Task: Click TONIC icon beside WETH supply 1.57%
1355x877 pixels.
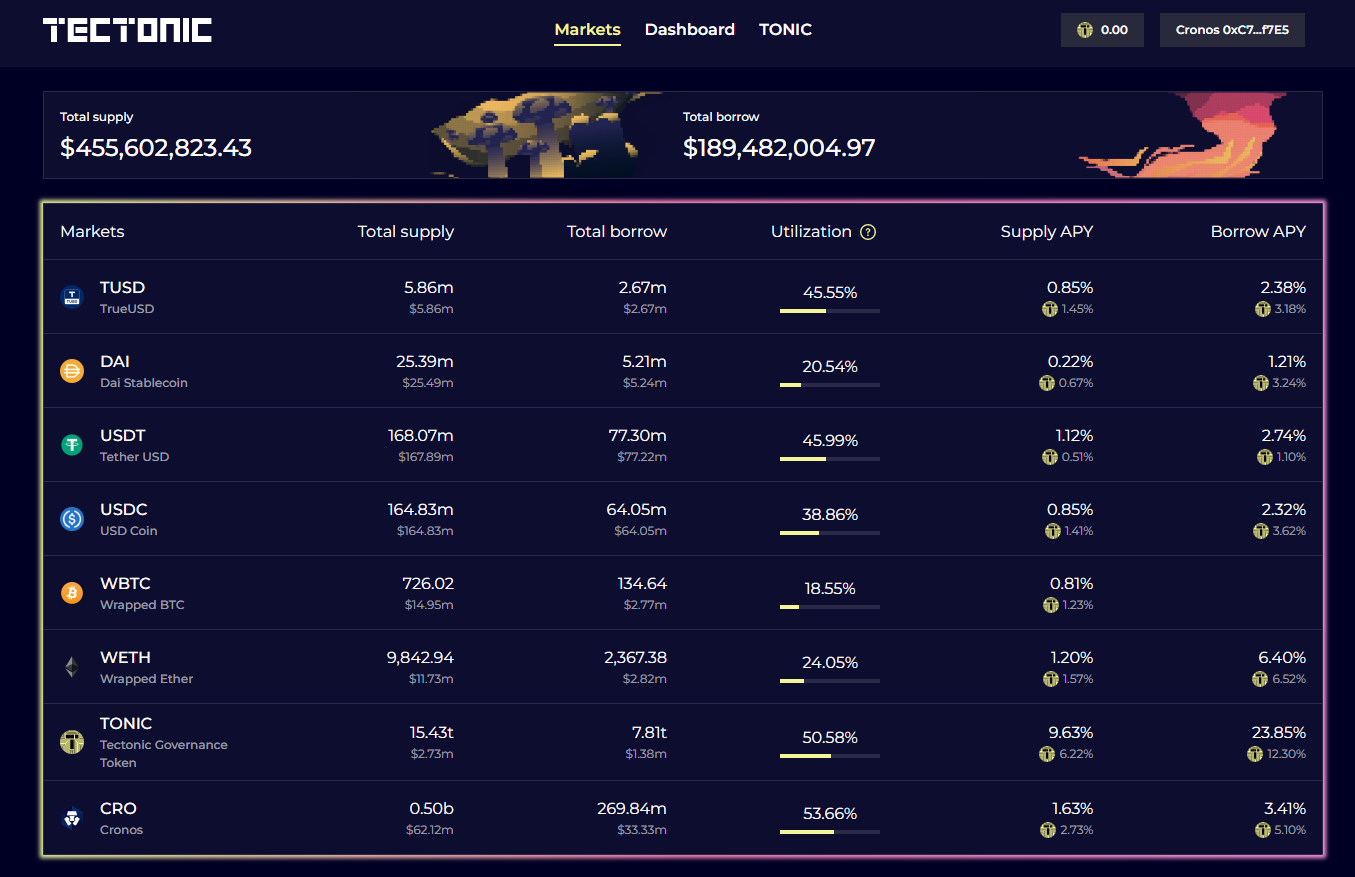Action: pyautogui.click(x=1050, y=679)
